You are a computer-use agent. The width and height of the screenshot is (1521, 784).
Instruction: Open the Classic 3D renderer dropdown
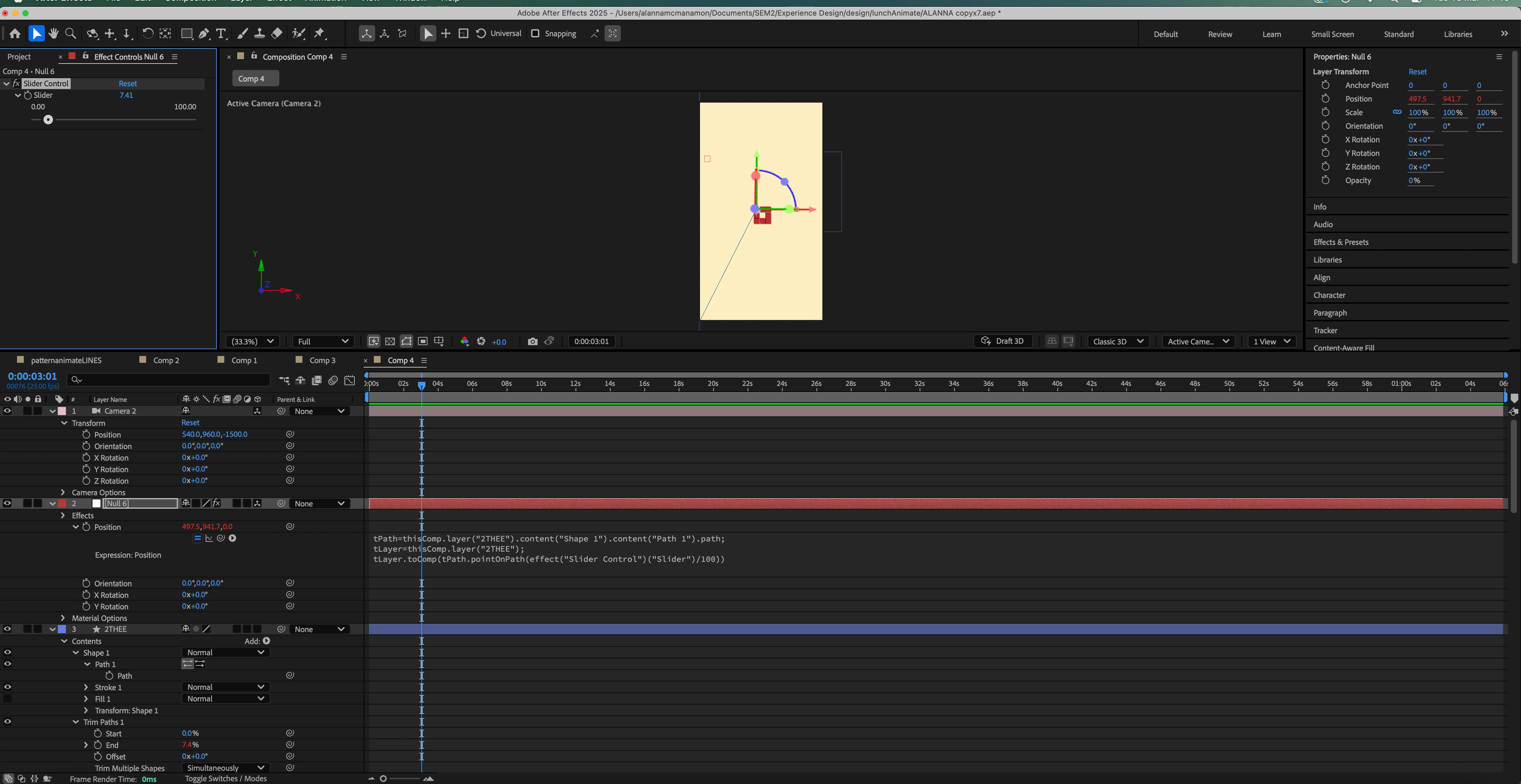point(1118,341)
